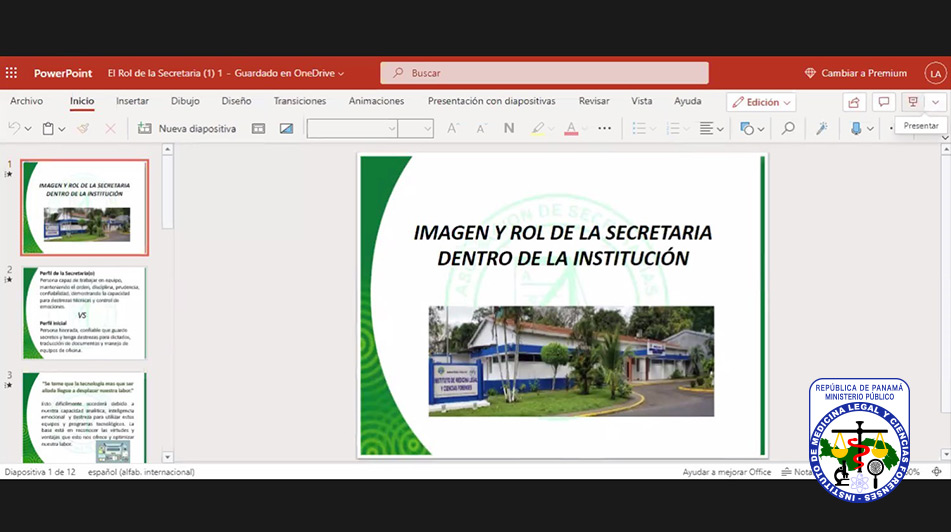The width and height of the screenshot is (951, 532).
Task: Click the Insert Picture icon
Action: pyautogui.click(x=286, y=128)
